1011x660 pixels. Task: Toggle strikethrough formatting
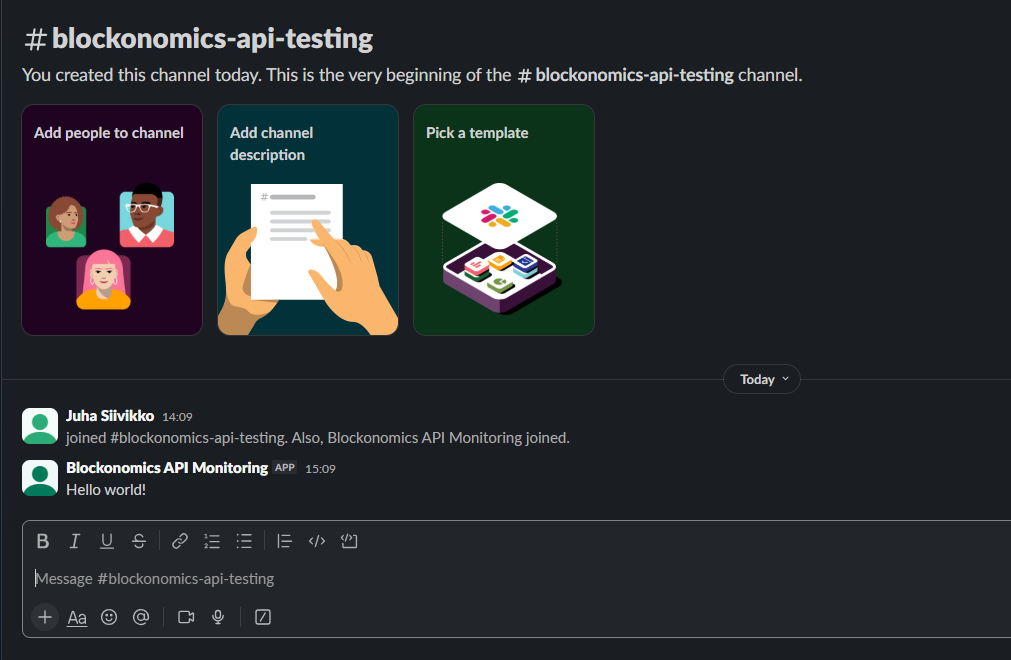(x=139, y=541)
